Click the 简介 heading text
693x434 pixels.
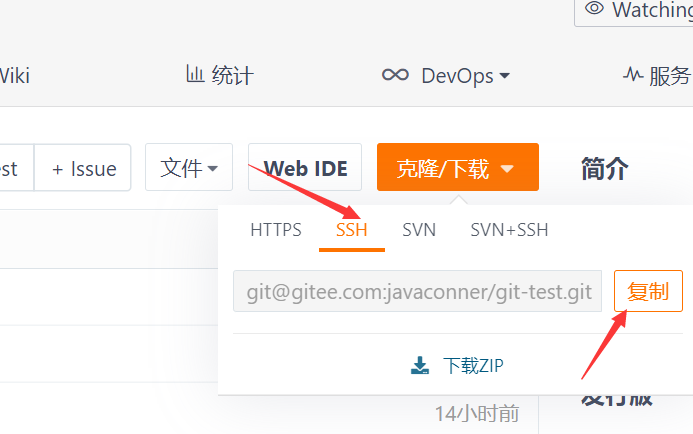[x=605, y=168]
